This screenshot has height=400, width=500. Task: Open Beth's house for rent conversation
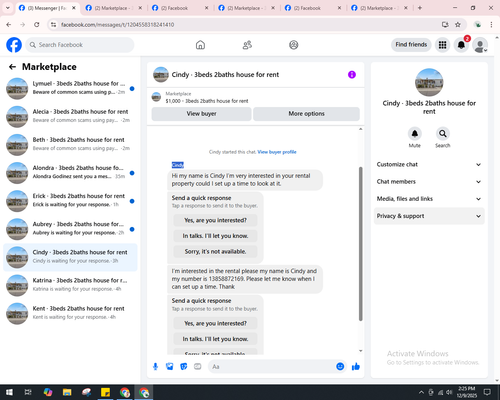[x=70, y=144]
